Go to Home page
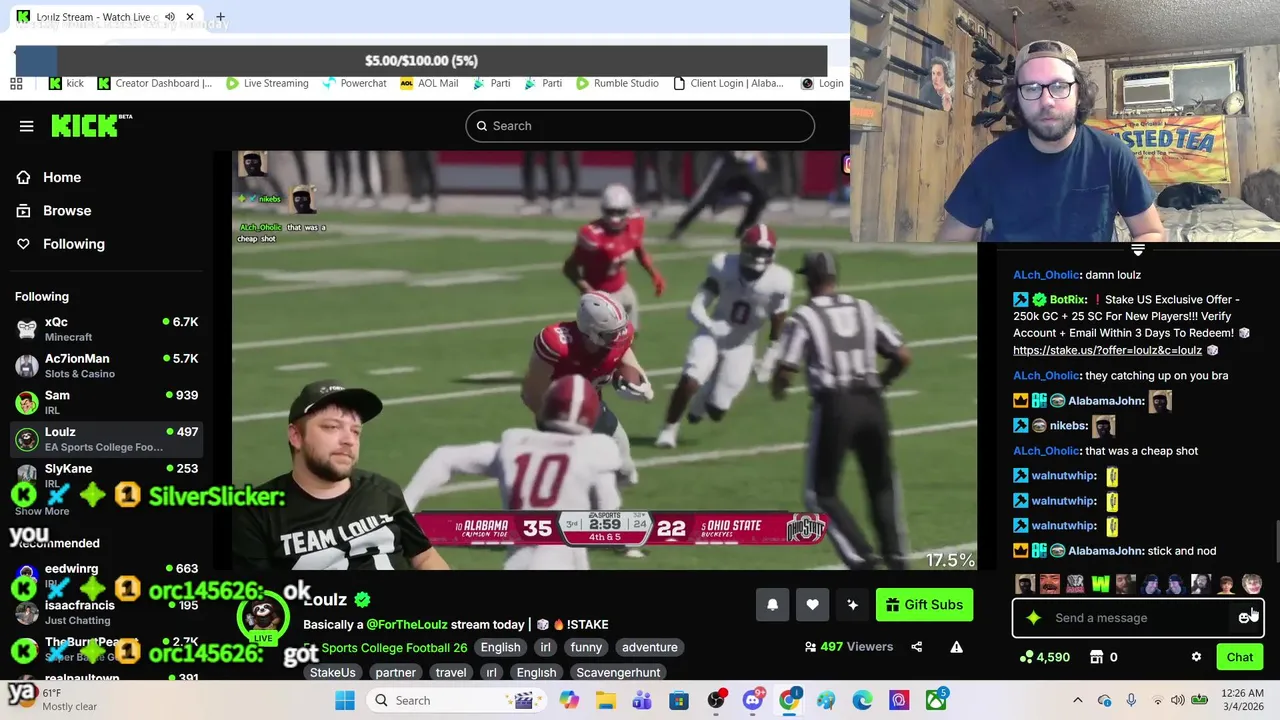Viewport: 1280px width, 720px height. 62,177
